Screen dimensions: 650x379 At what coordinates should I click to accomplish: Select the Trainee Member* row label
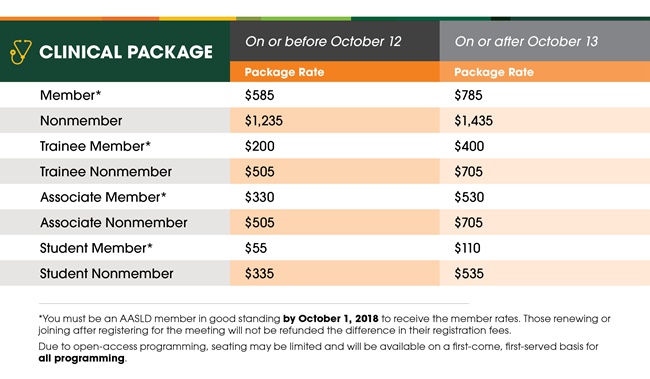[95, 146]
